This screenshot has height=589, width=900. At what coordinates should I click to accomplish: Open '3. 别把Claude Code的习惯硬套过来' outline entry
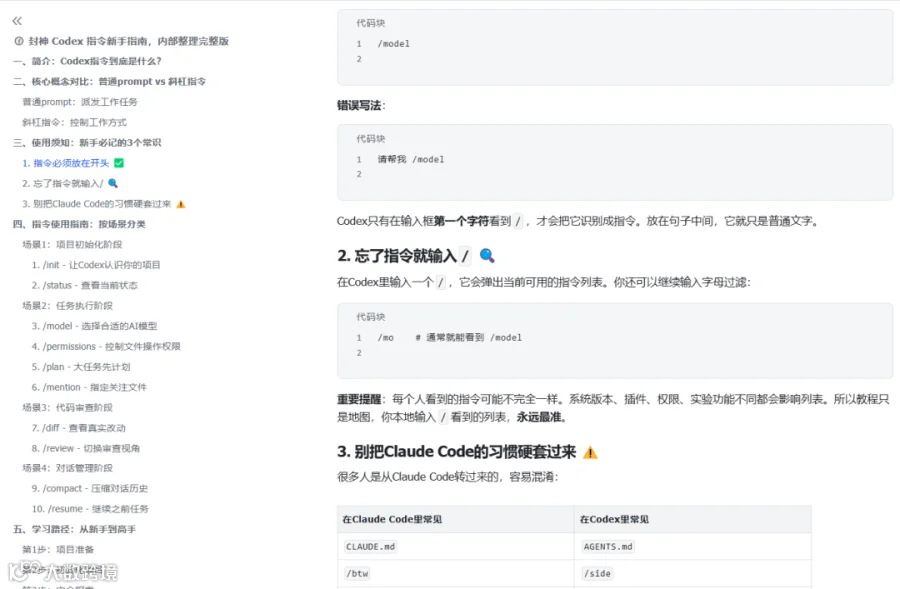pos(96,204)
